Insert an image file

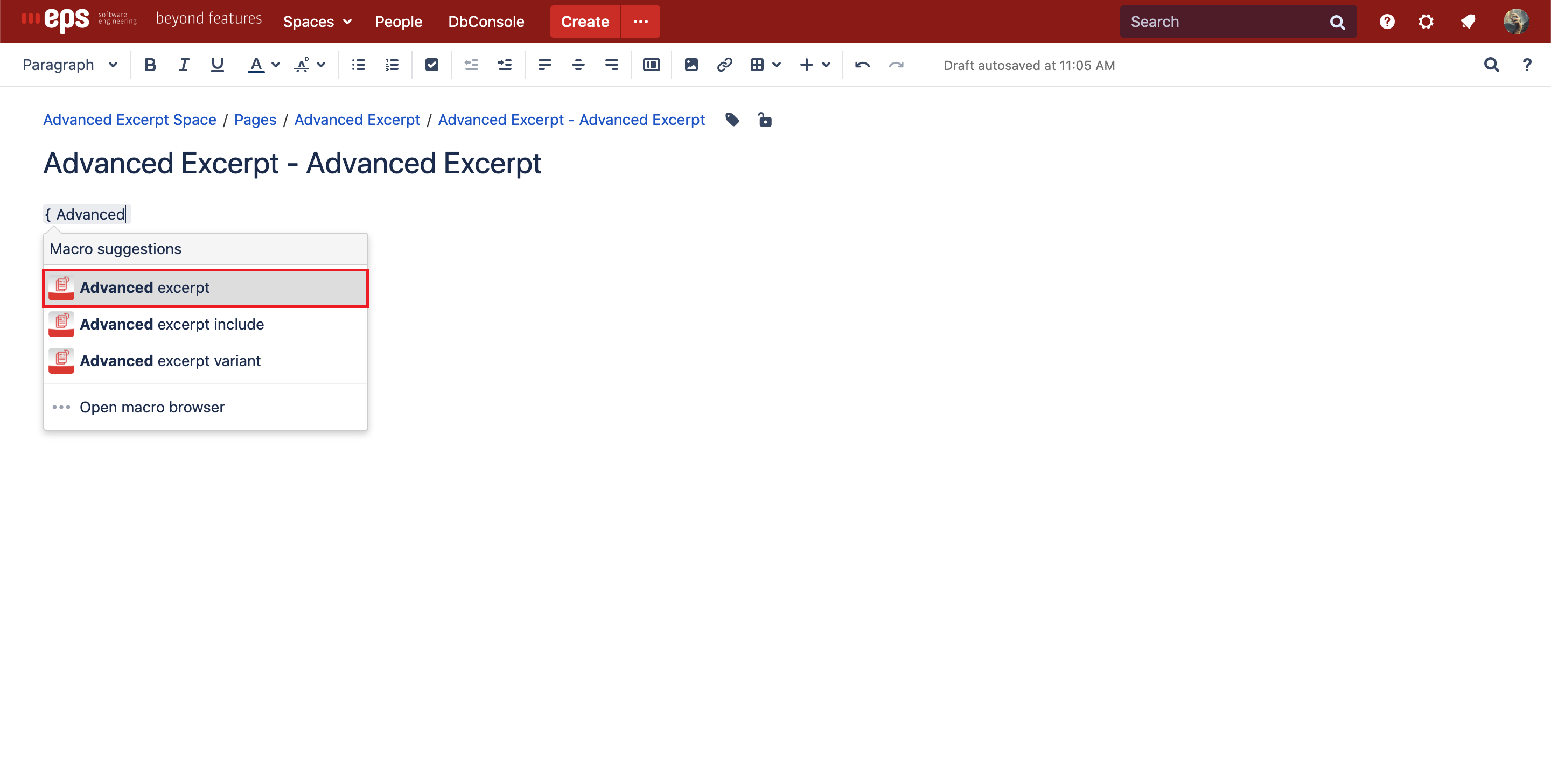point(690,65)
